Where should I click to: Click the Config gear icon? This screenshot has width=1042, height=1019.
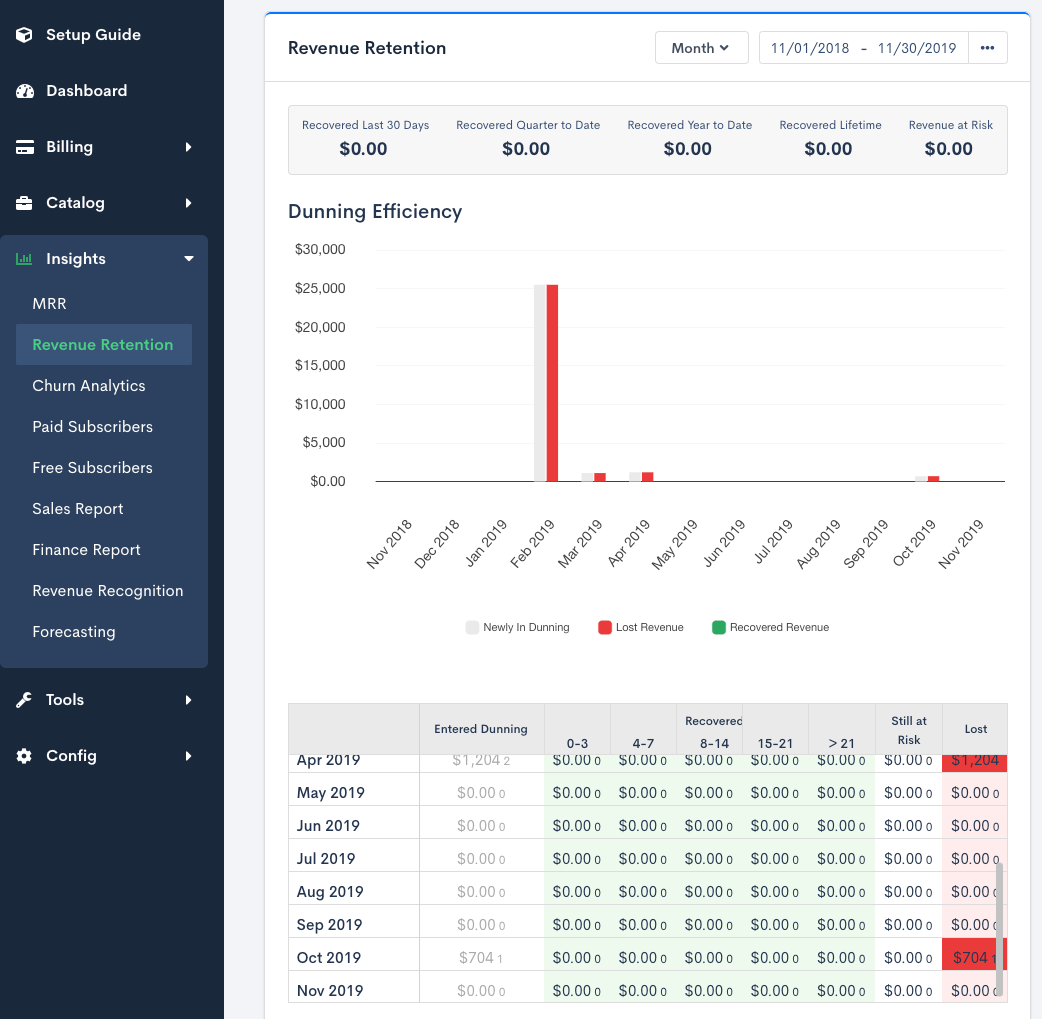pyautogui.click(x=25, y=756)
